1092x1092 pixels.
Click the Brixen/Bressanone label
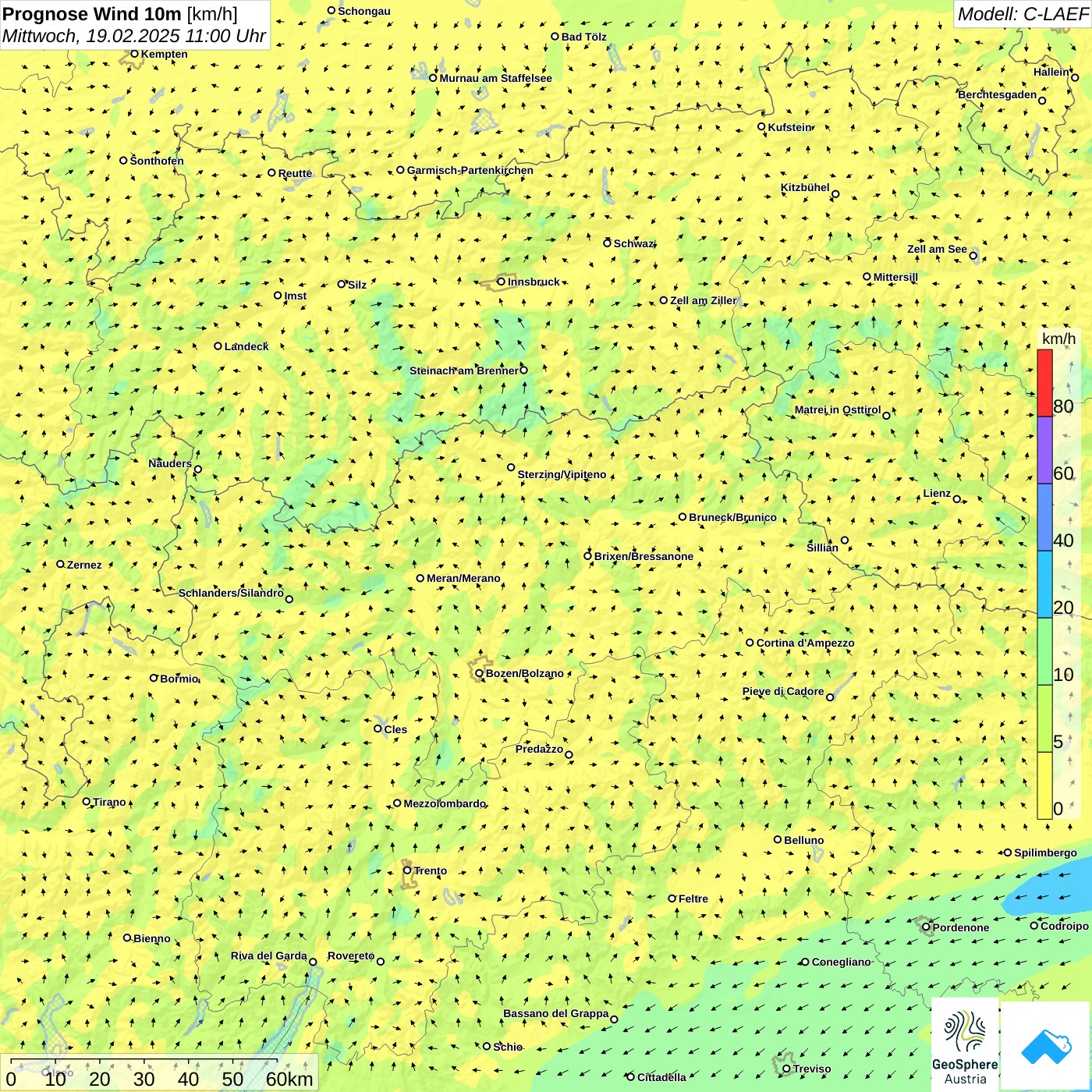pos(643,556)
